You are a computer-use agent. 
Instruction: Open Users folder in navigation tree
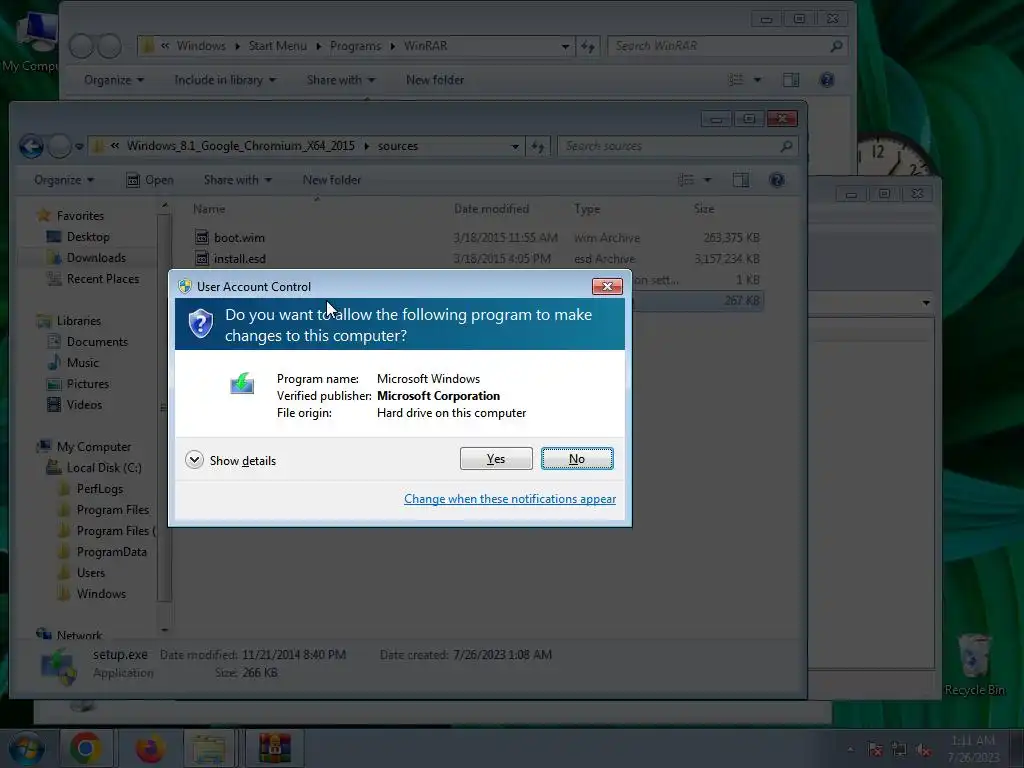point(90,573)
